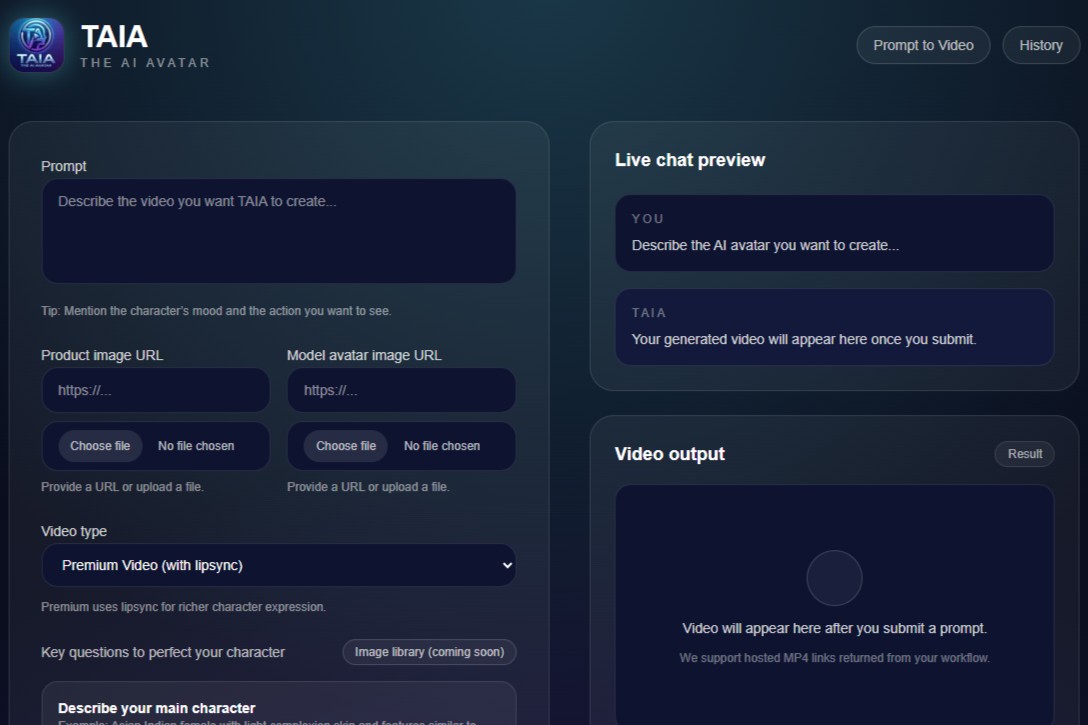Click into the Model avatar image URL field
1088x725 pixels.
(x=401, y=391)
